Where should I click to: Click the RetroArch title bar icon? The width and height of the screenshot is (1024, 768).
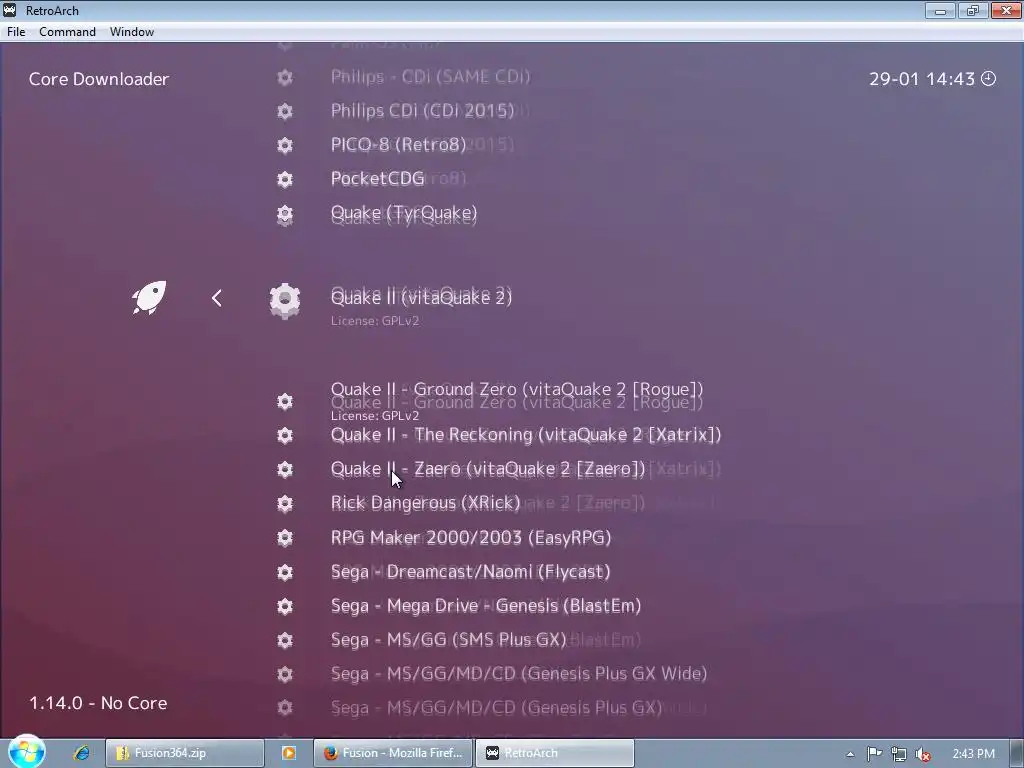coord(10,10)
